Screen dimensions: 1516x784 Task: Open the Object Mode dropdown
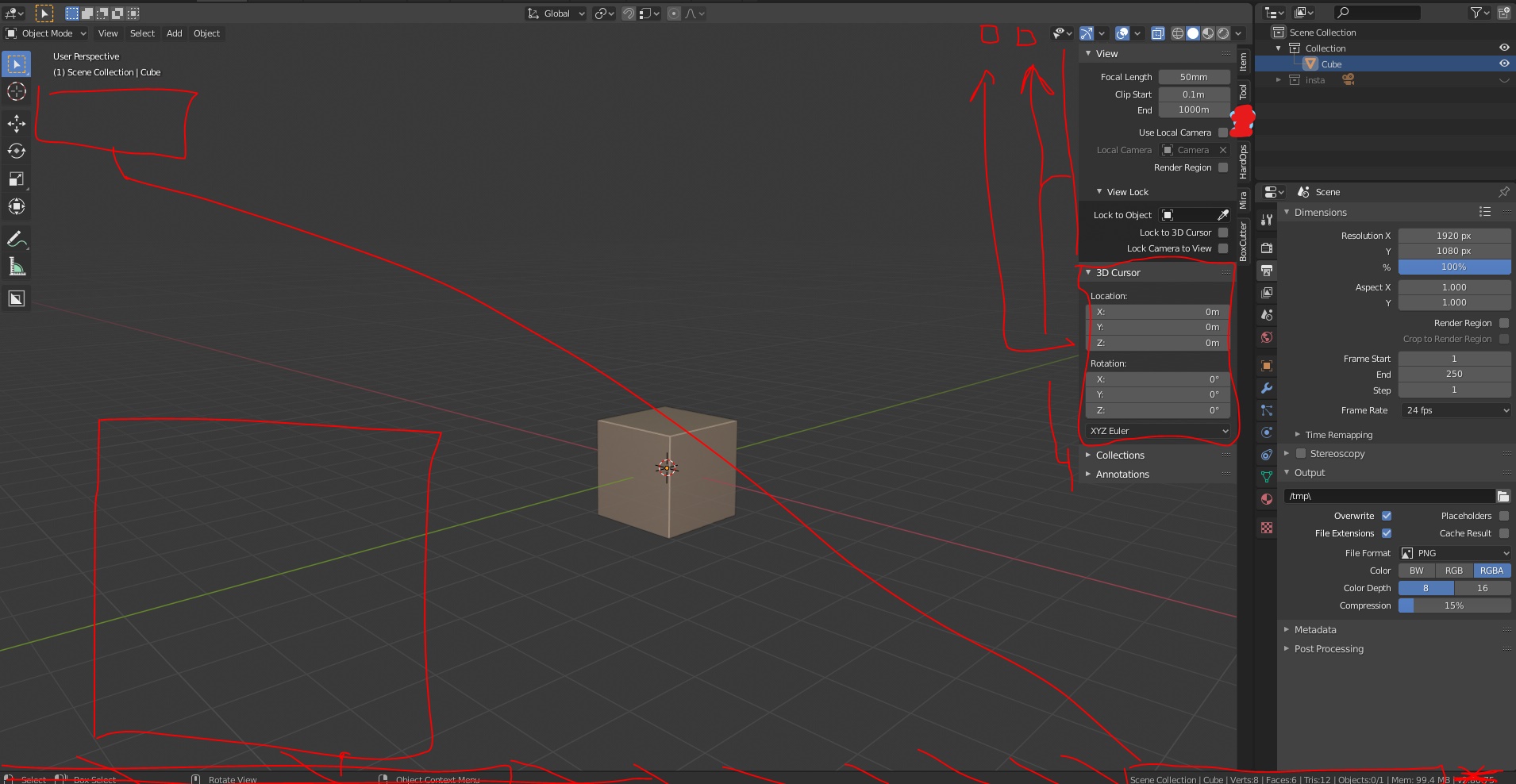tap(46, 33)
